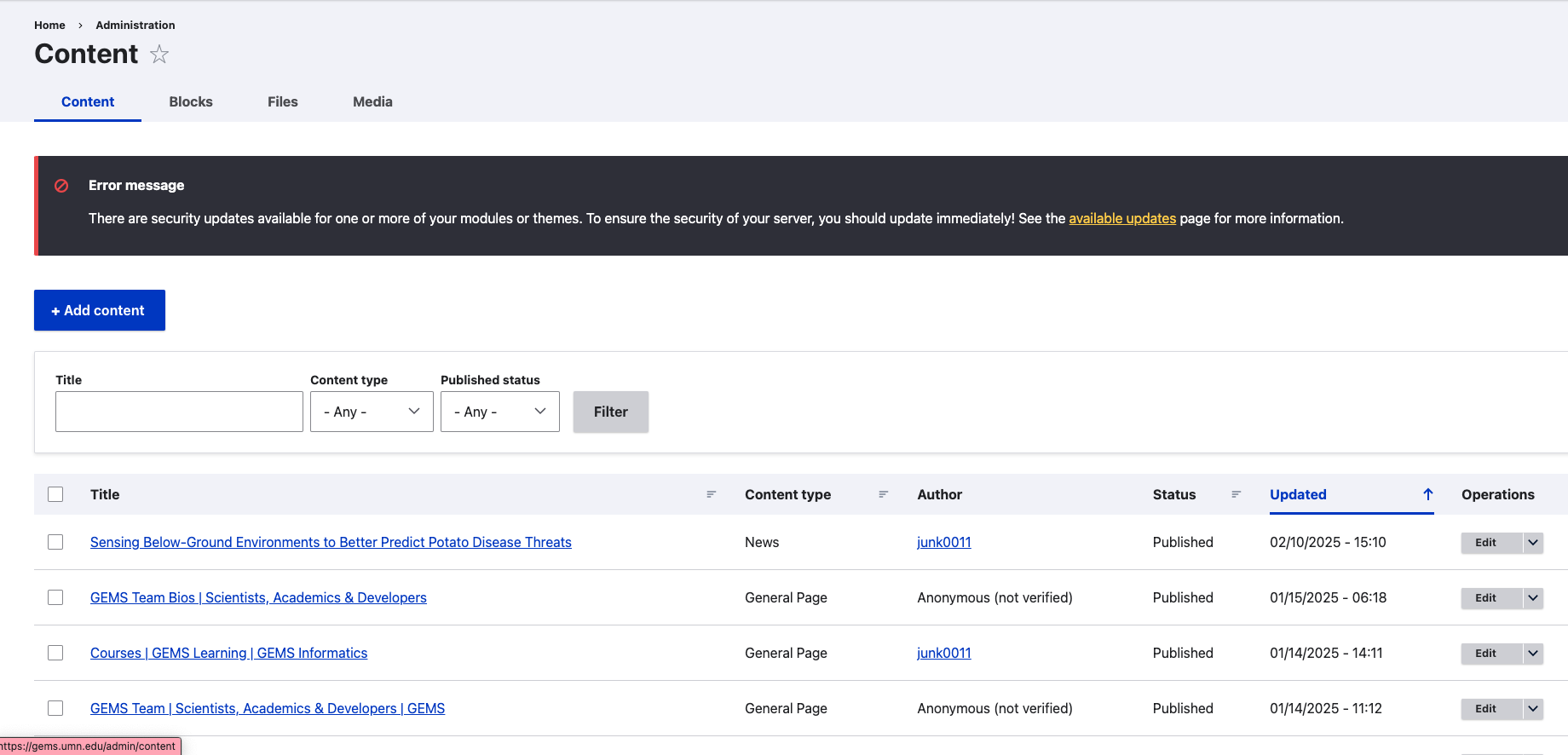Viewport: 1568px width, 755px height.
Task: Click the favorite star next to Content
Action: tap(159, 55)
